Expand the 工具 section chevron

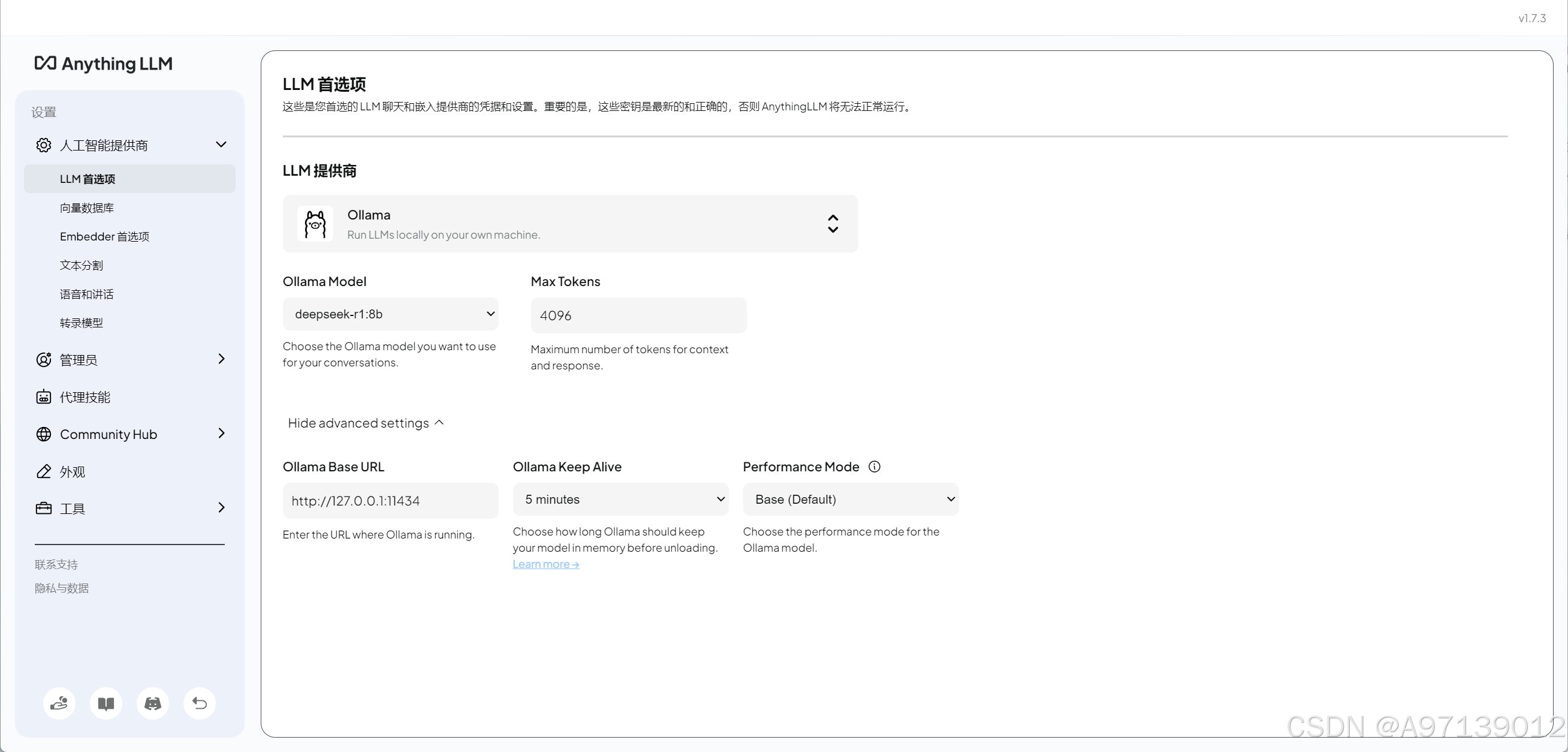222,508
